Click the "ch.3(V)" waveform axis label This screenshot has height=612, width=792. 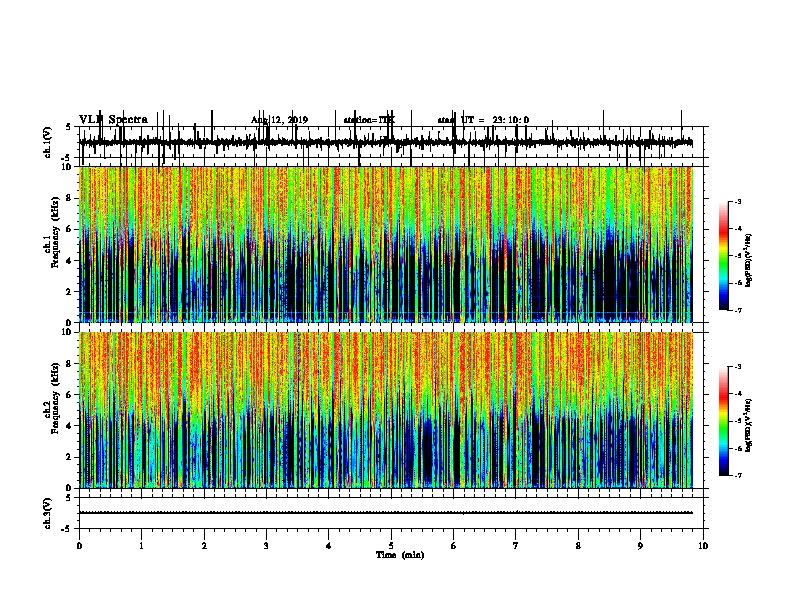tap(48, 513)
